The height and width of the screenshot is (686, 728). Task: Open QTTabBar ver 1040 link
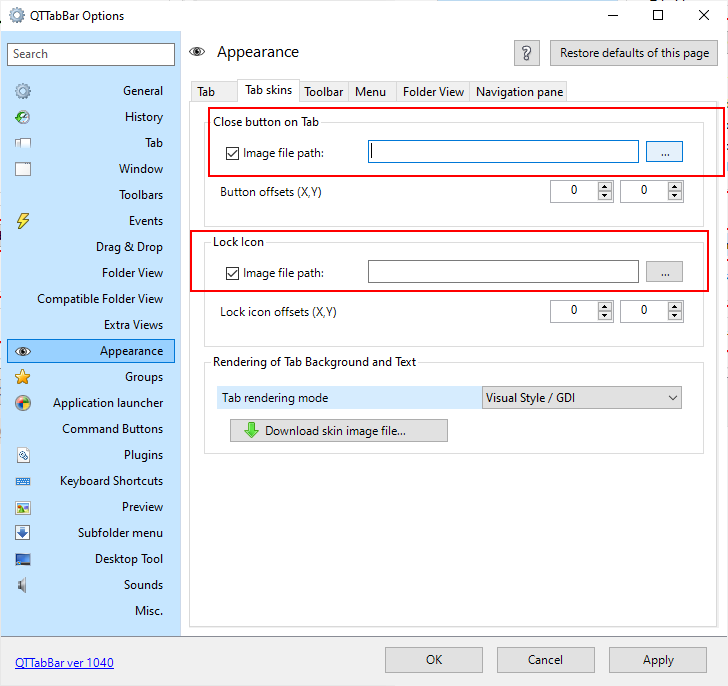(x=64, y=662)
